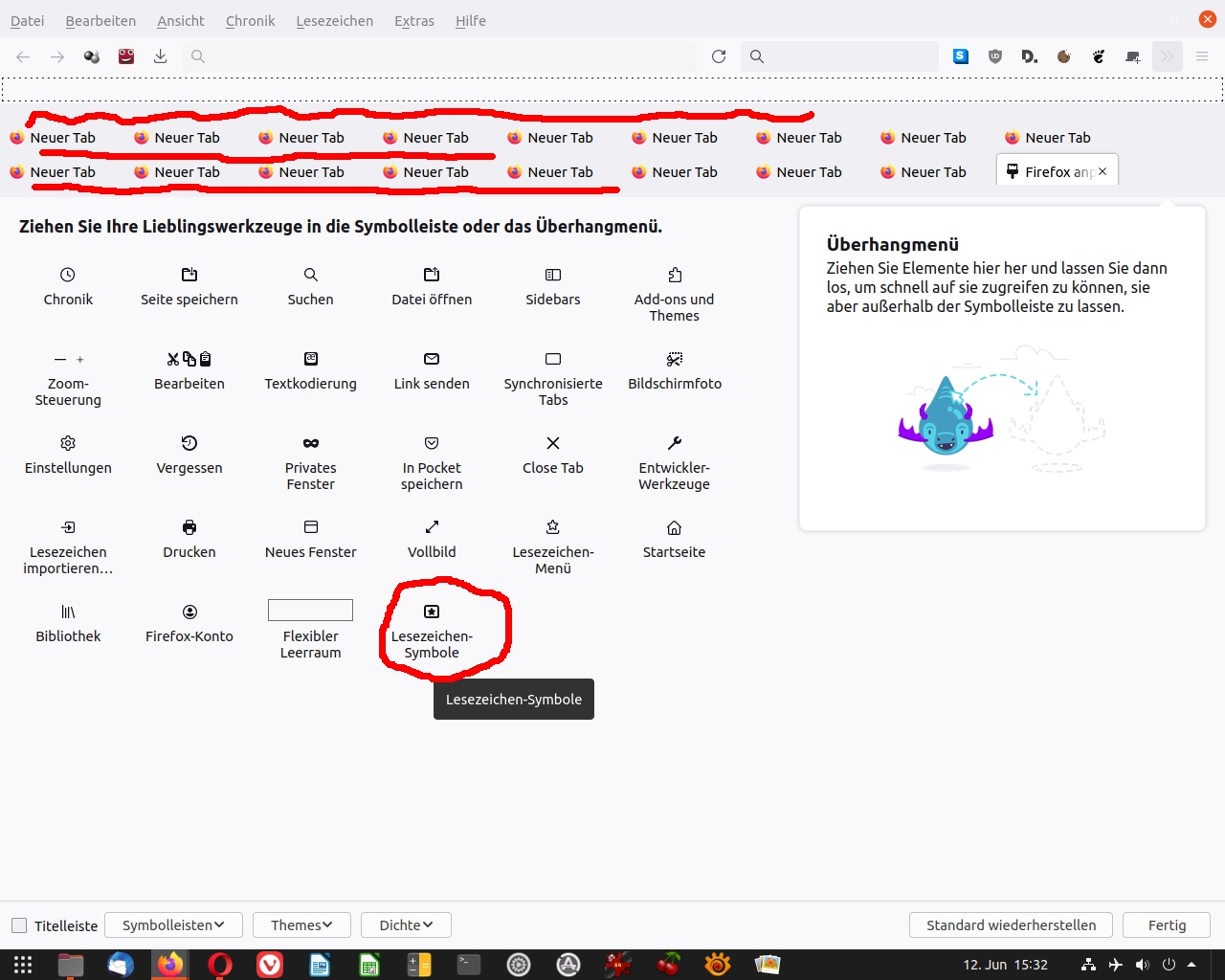1225x980 pixels.
Task: Click the power icon in the system tray
Action: (x=1169, y=965)
